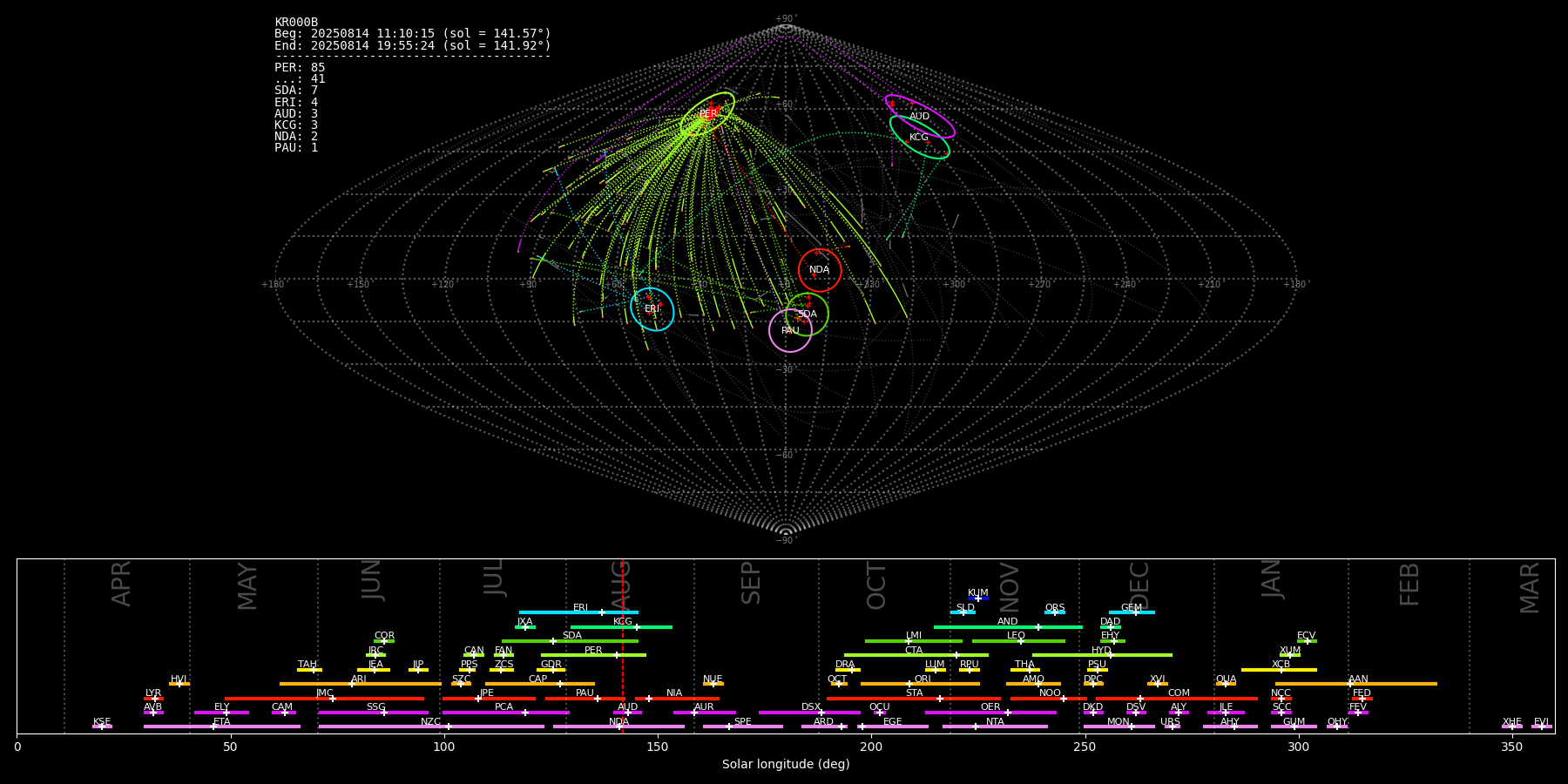This screenshot has width=1568, height=784.
Task: Click the pink XHE shower bar
Action: pos(1512,727)
